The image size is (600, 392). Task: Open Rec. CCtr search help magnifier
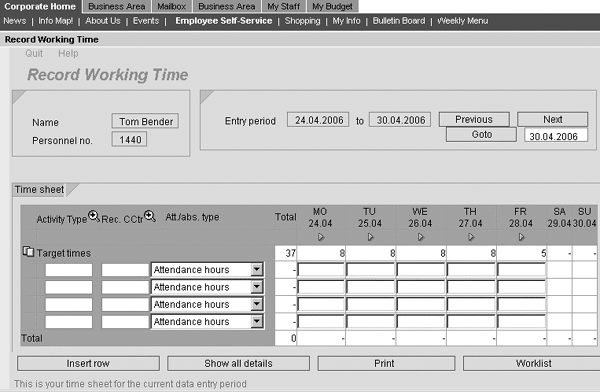click(x=150, y=216)
